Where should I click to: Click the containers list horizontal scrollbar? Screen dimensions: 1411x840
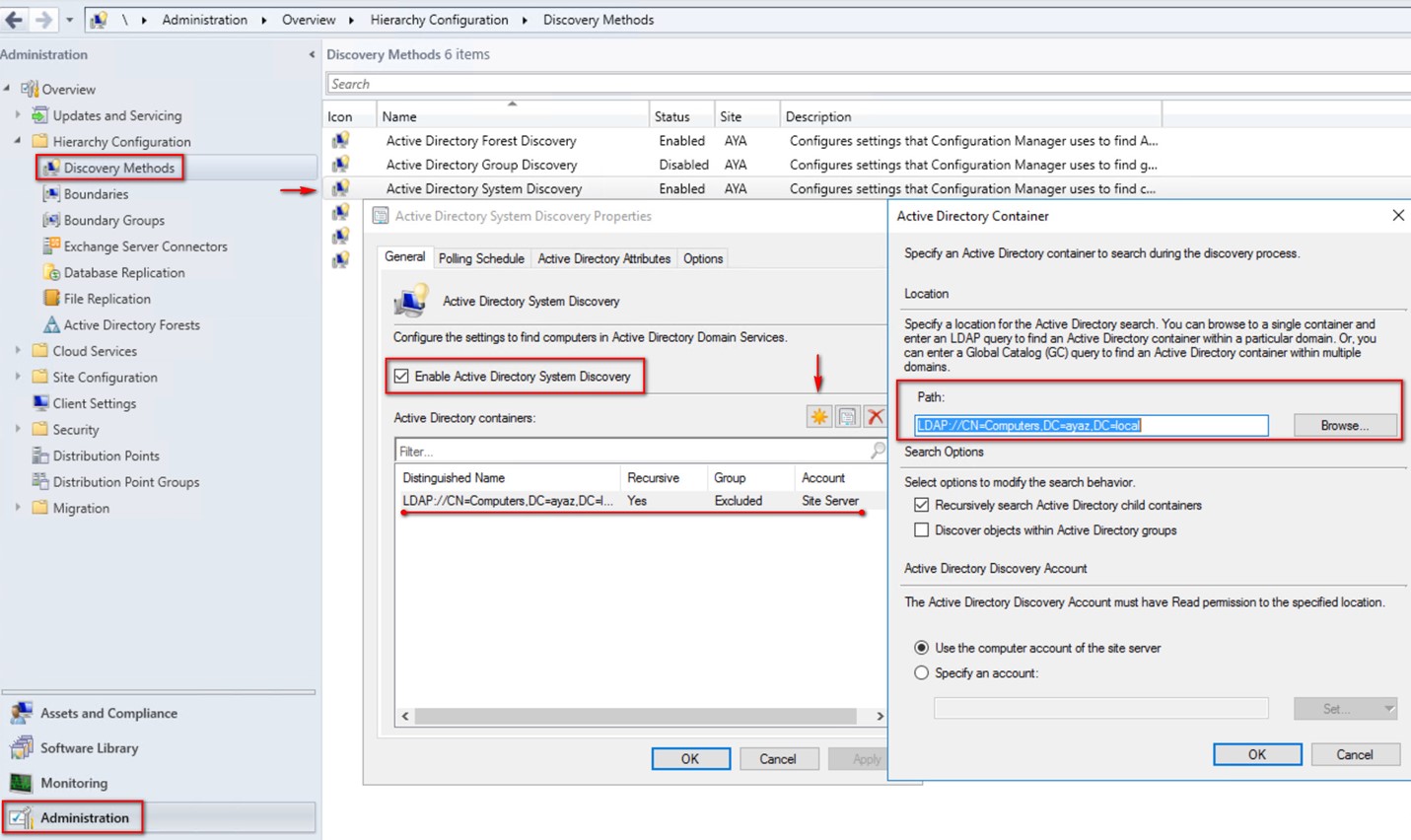tap(636, 716)
